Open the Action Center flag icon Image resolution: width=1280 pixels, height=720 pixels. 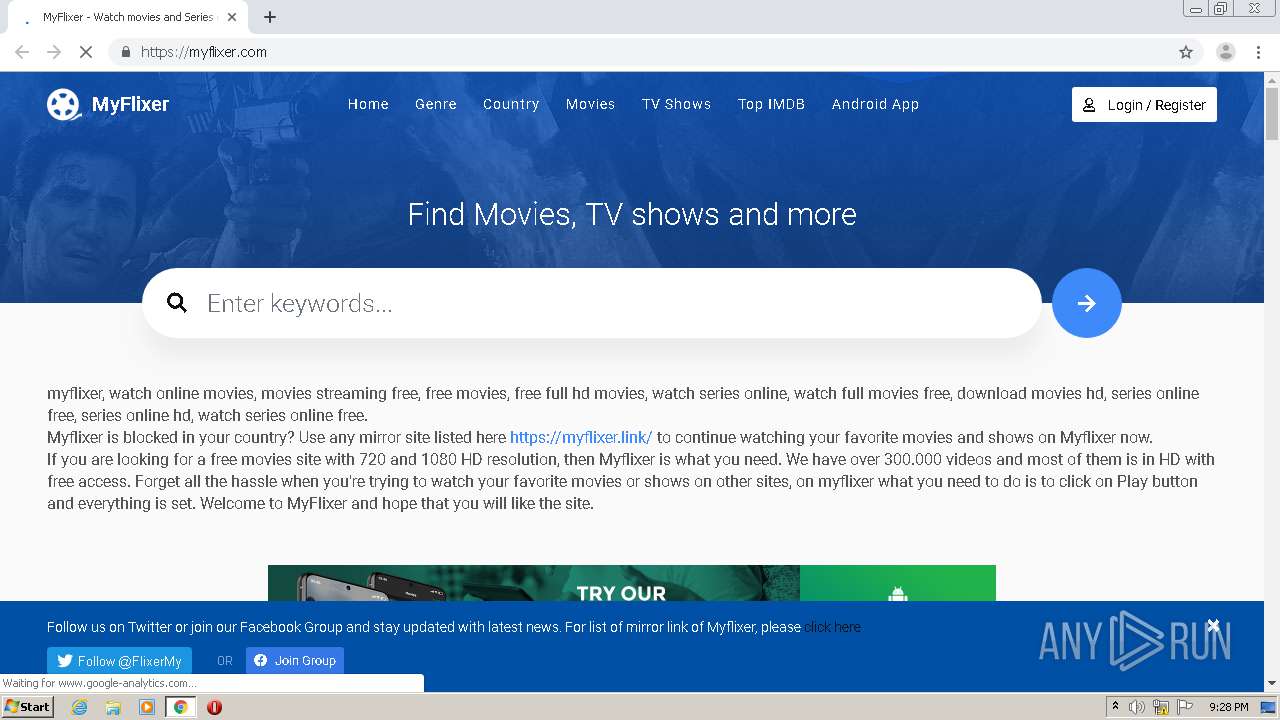point(1185,707)
